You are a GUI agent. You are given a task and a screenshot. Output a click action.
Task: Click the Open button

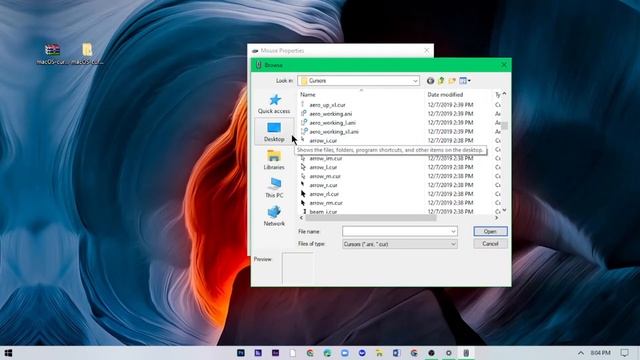click(x=490, y=231)
